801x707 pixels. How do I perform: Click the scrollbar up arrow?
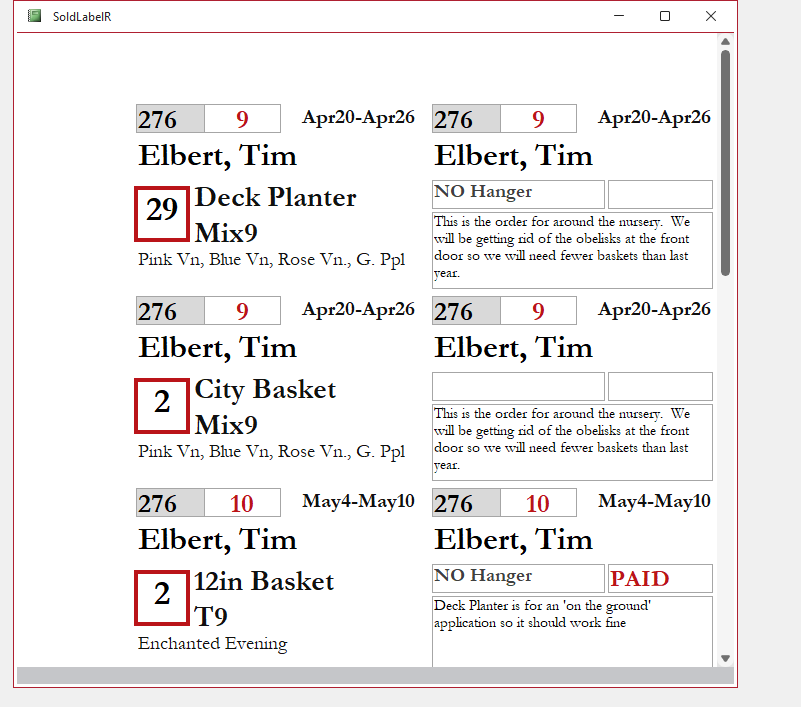725,42
